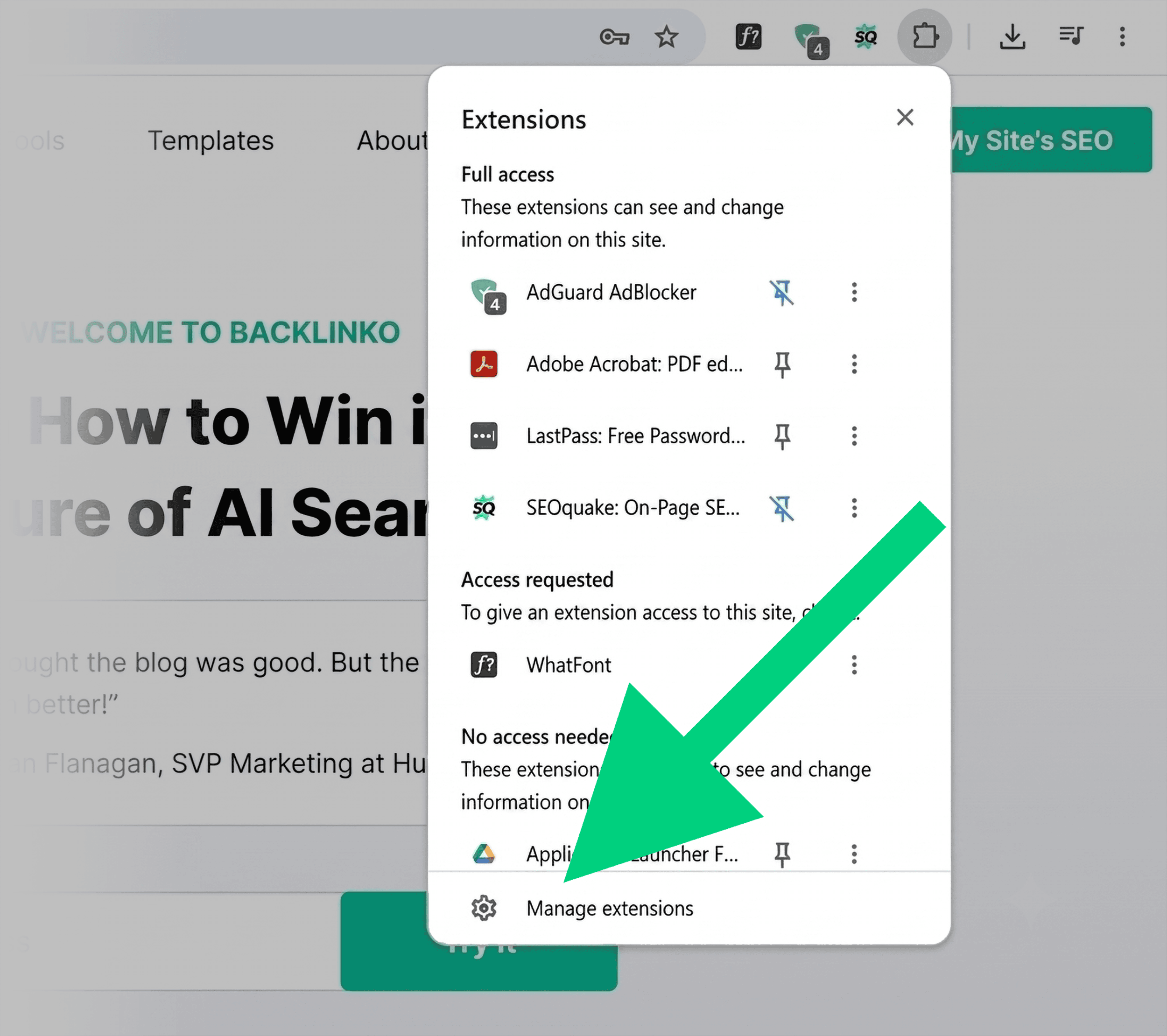Screen dimensions: 1167x1036
Task: Open more options for Adobe Acrobat
Action: [x=854, y=364]
